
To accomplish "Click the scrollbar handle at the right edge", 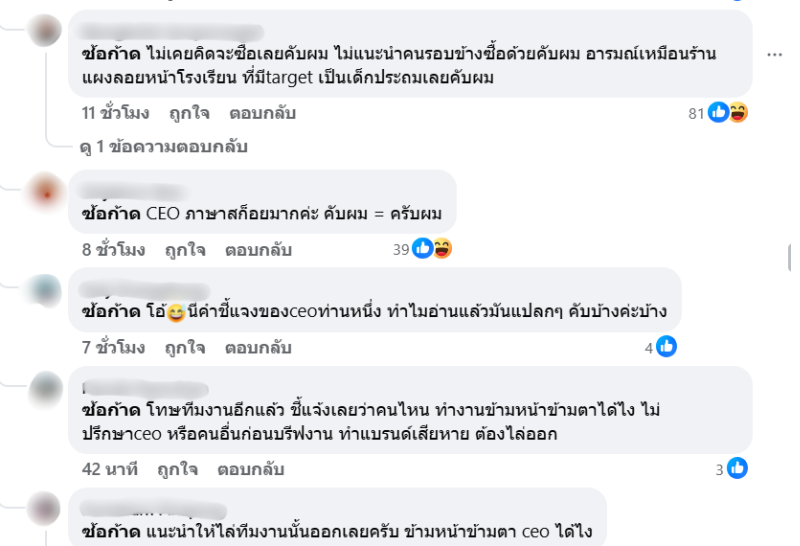I will coord(790,257).
